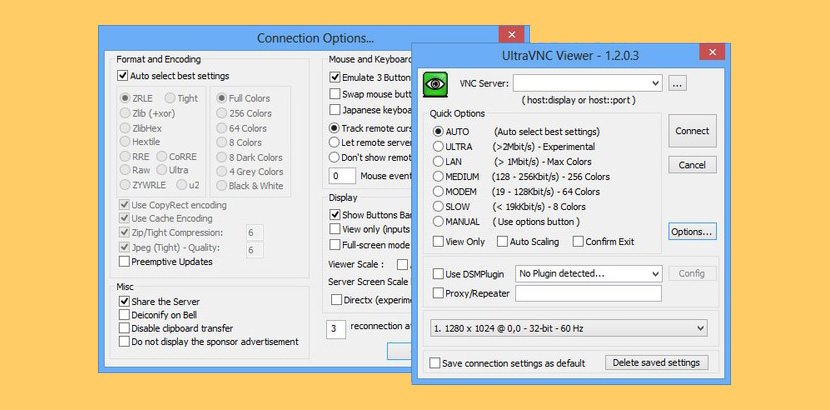This screenshot has height=410, width=830.
Task: Select the ZYWRLE encoding radio
Action: coord(125,185)
